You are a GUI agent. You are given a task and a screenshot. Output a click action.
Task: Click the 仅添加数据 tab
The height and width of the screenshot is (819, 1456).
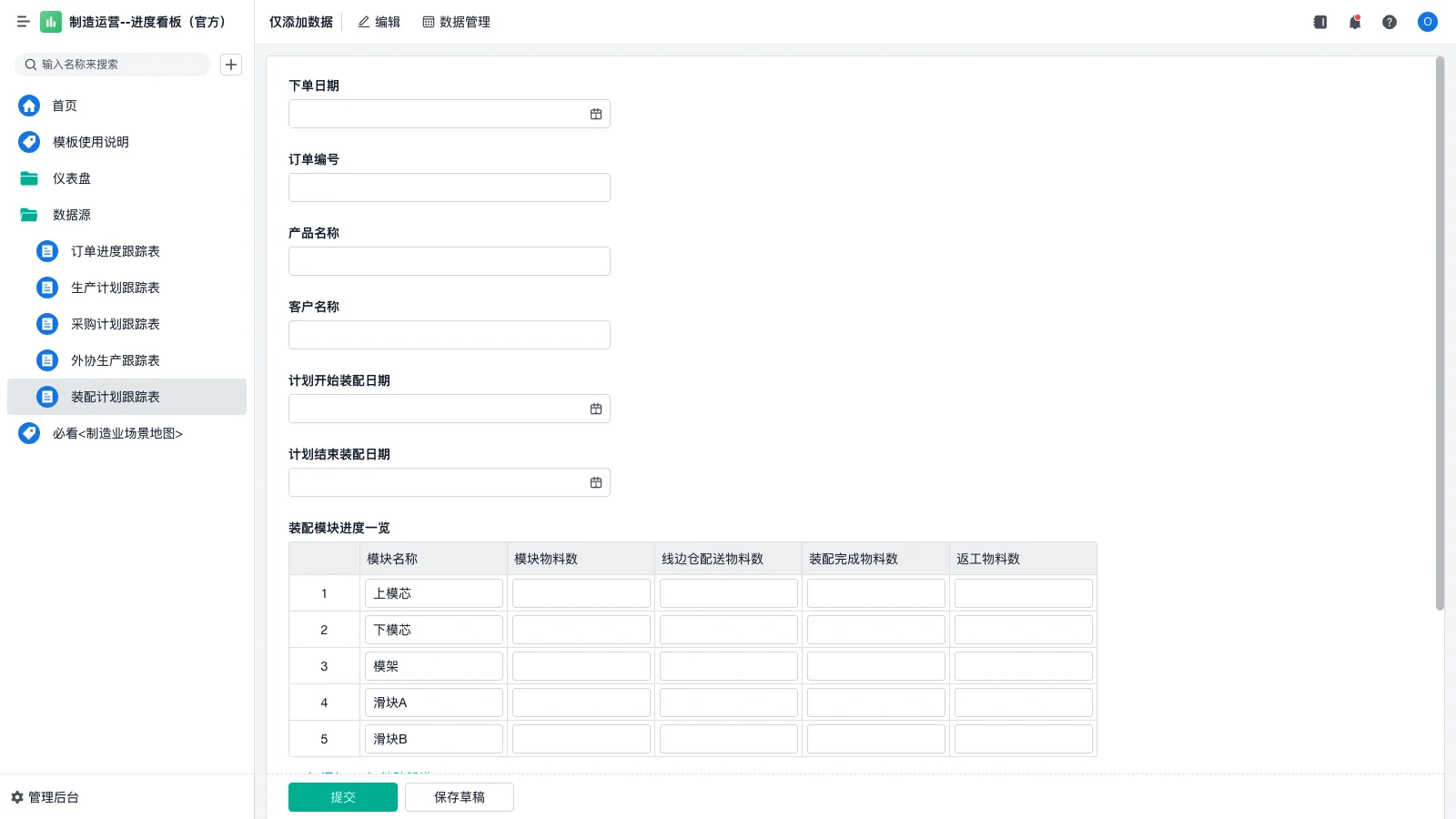[x=300, y=22]
